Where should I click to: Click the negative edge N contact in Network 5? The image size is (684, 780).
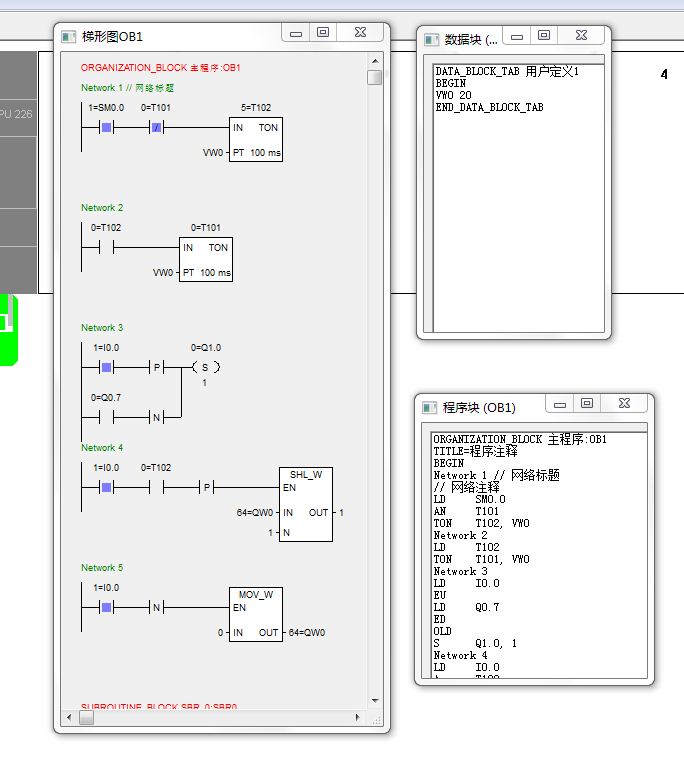pyautogui.click(x=156, y=607)
